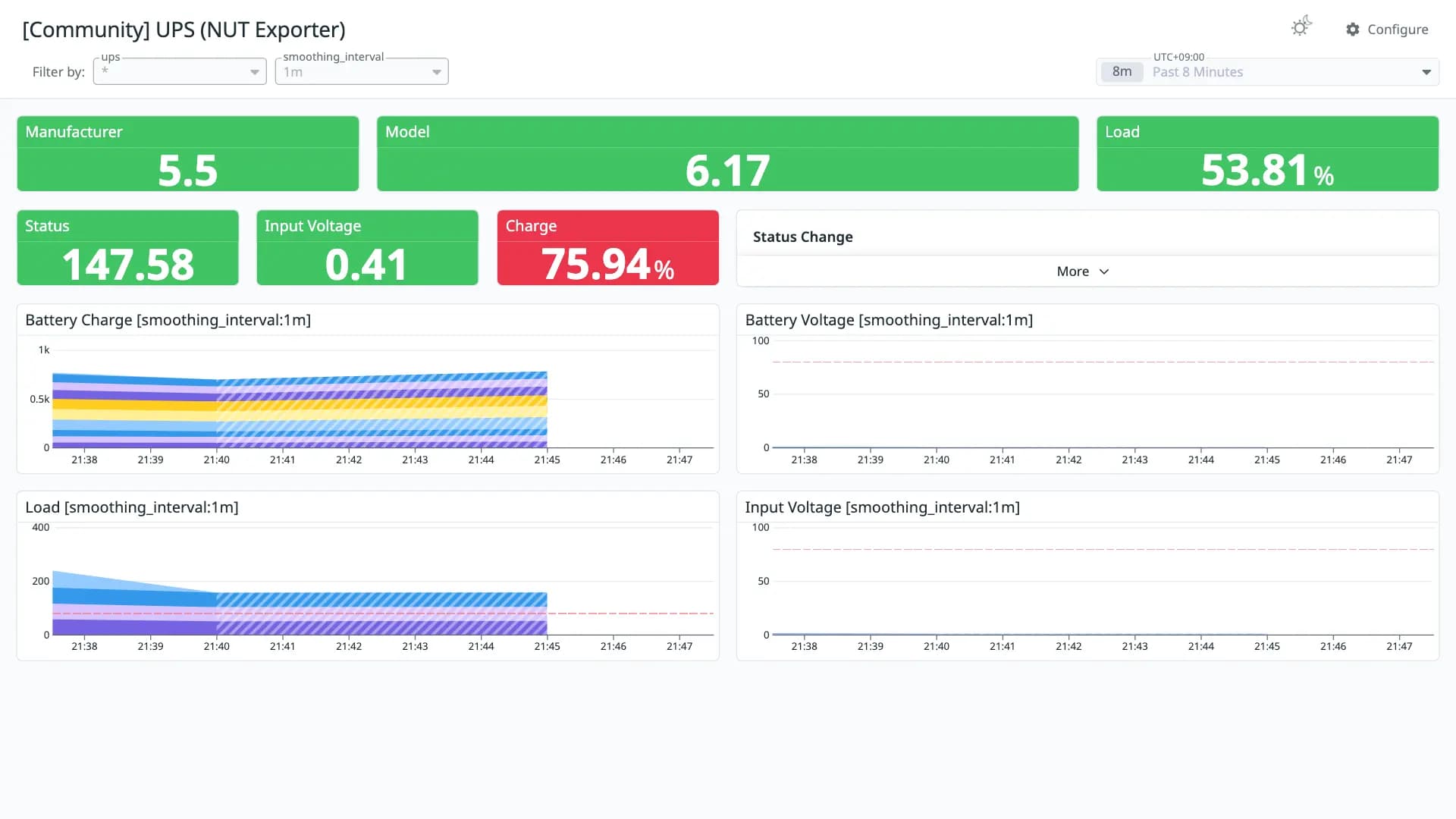Open the smoothing_interval dropdown
1456x819 pixels.
tap(362, 71)
